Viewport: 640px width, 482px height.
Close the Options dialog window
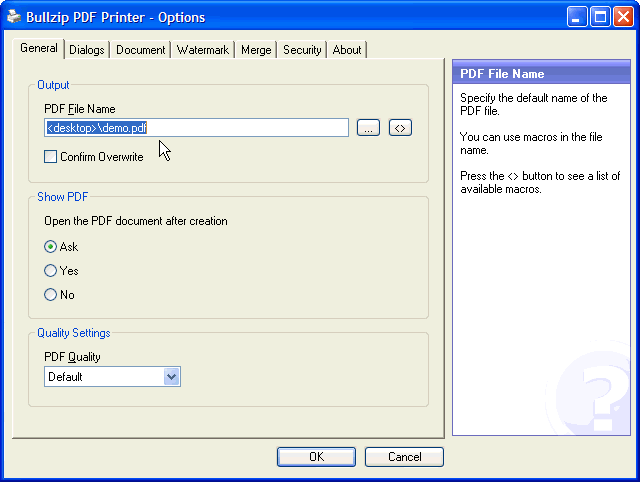pyautogui.click(x=622, y=17)
